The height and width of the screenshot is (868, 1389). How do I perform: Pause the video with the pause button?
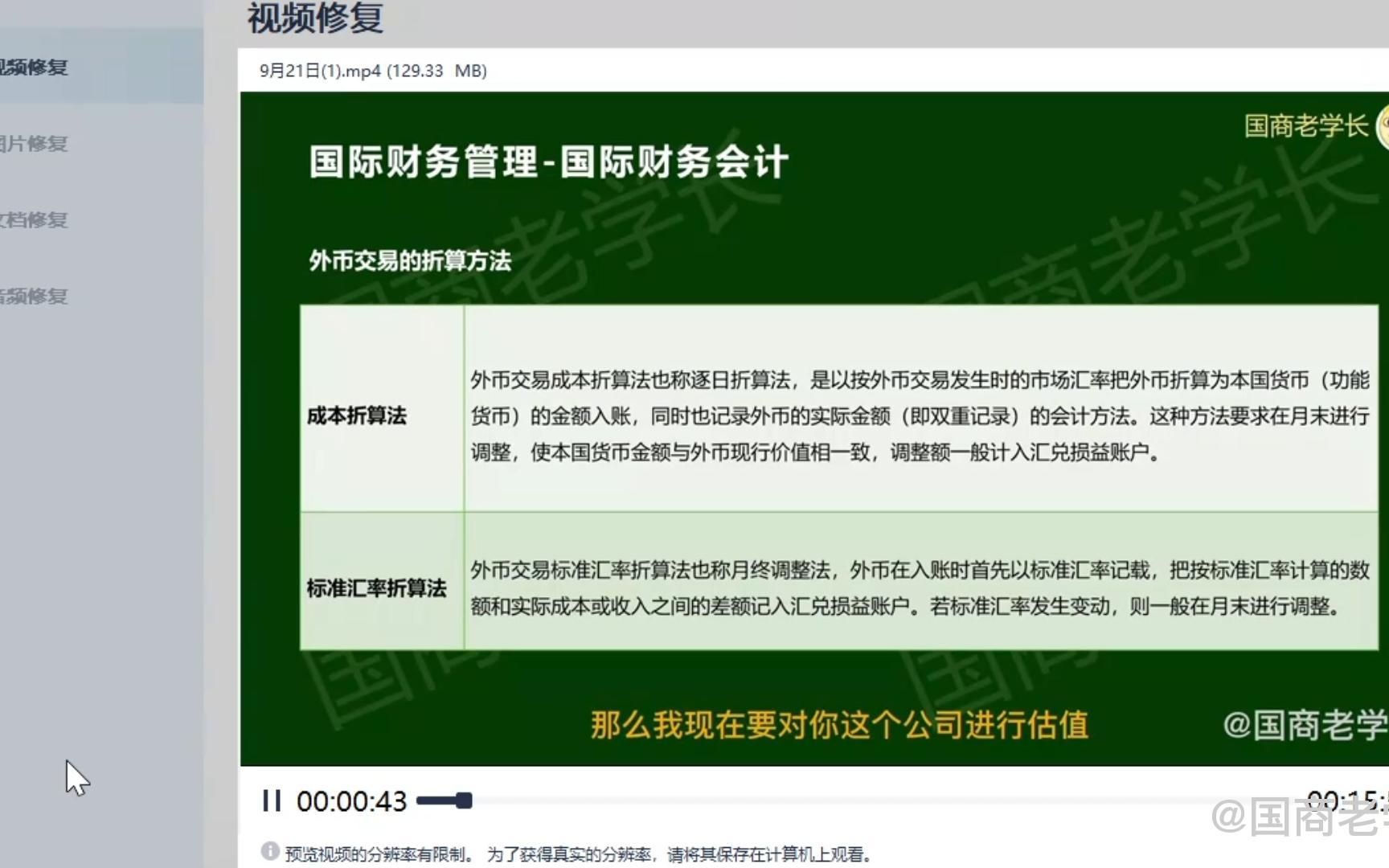coord(271,800)
